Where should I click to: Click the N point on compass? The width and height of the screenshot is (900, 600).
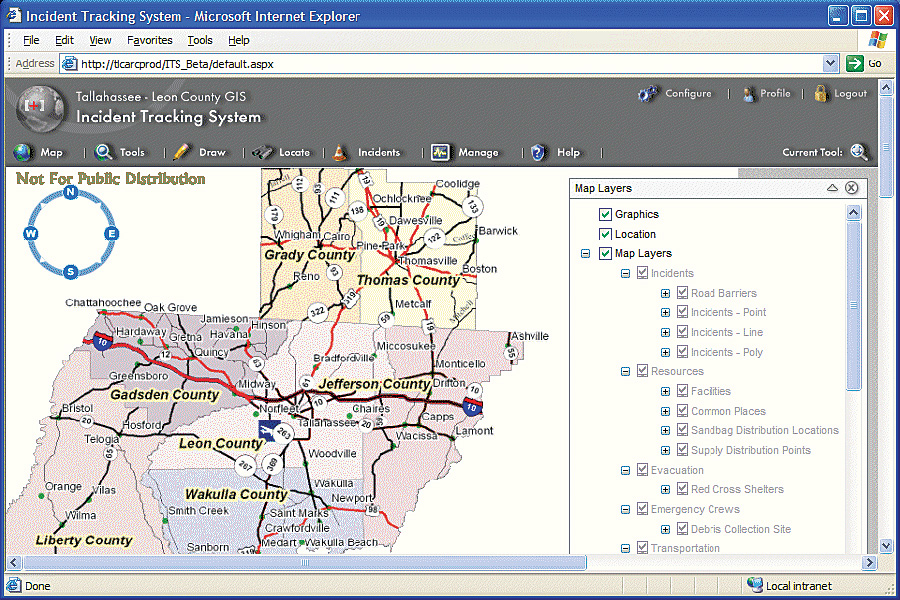[71, 192]
